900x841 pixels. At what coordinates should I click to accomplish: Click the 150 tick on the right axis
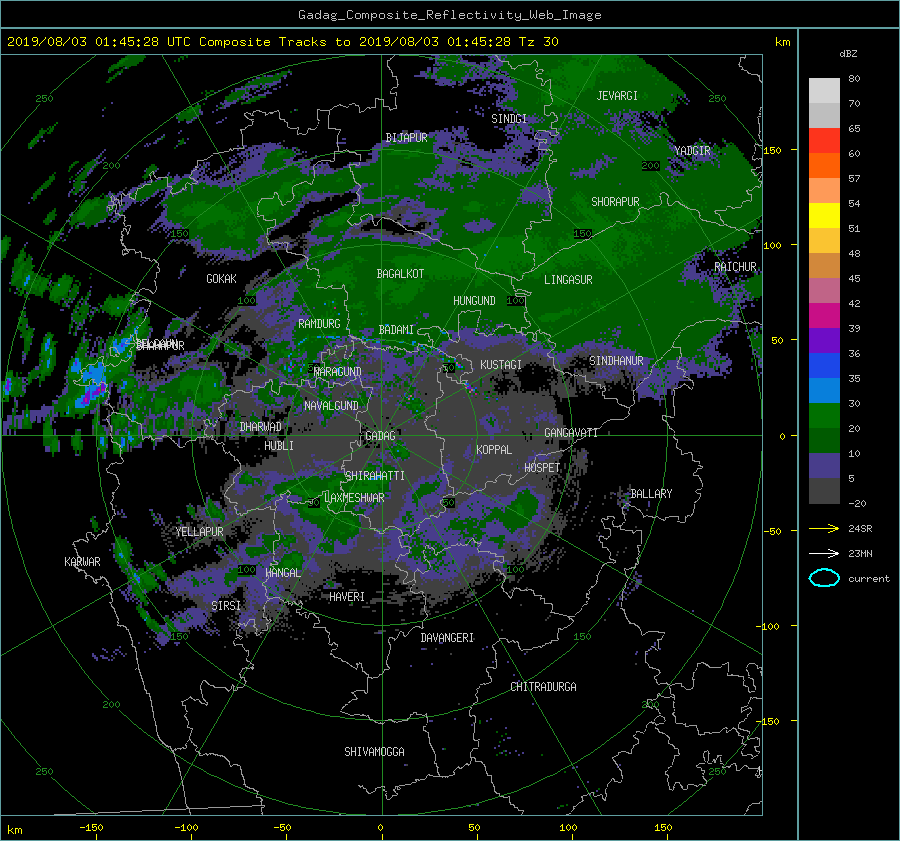(772, 150)
